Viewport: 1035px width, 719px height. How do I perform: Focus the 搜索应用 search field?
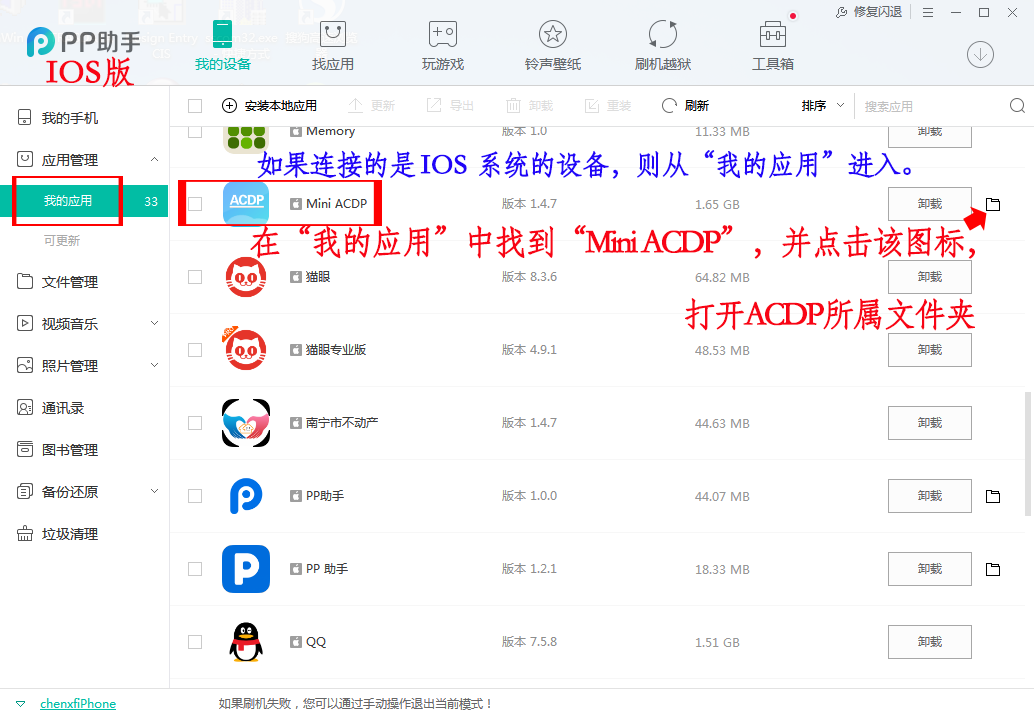tap(931, 106)
